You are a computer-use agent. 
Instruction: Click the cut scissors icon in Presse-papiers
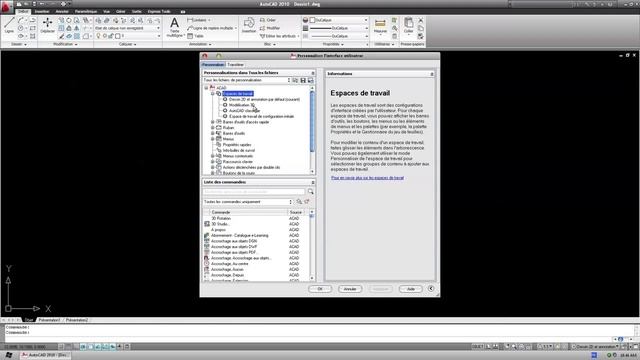click(x=420, y=20)
